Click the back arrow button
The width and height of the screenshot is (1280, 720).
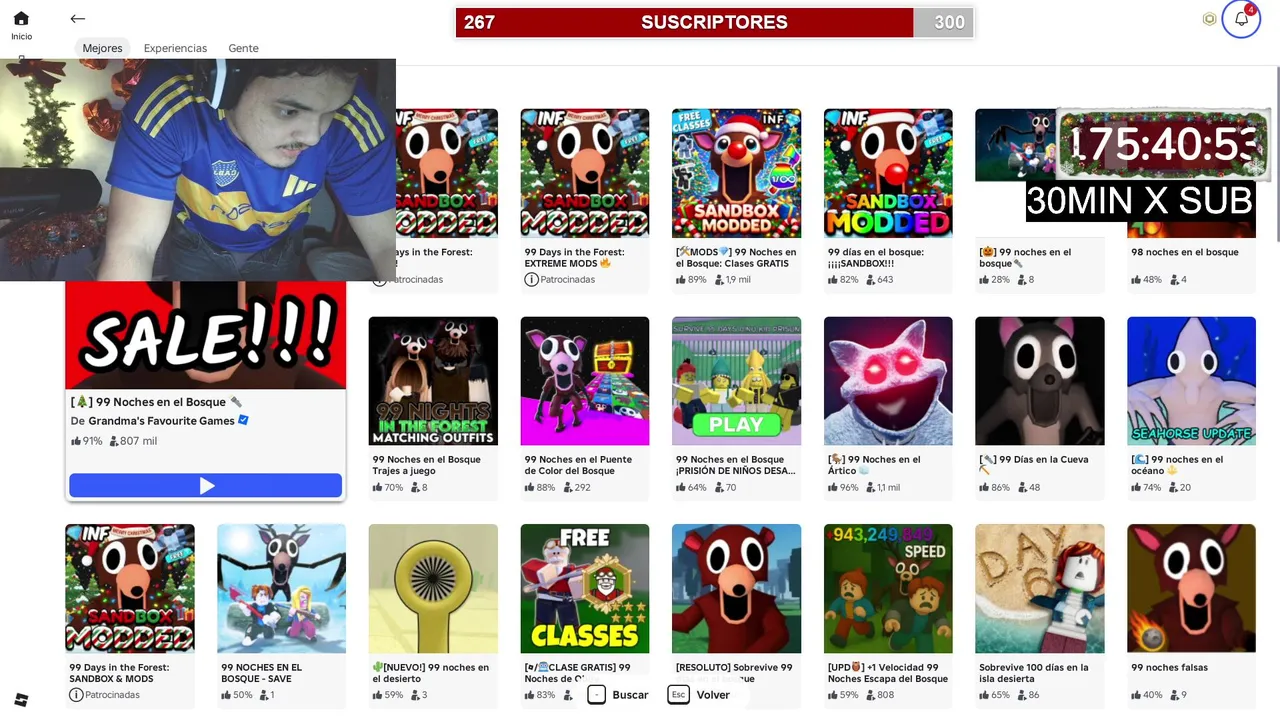(78, 19)
